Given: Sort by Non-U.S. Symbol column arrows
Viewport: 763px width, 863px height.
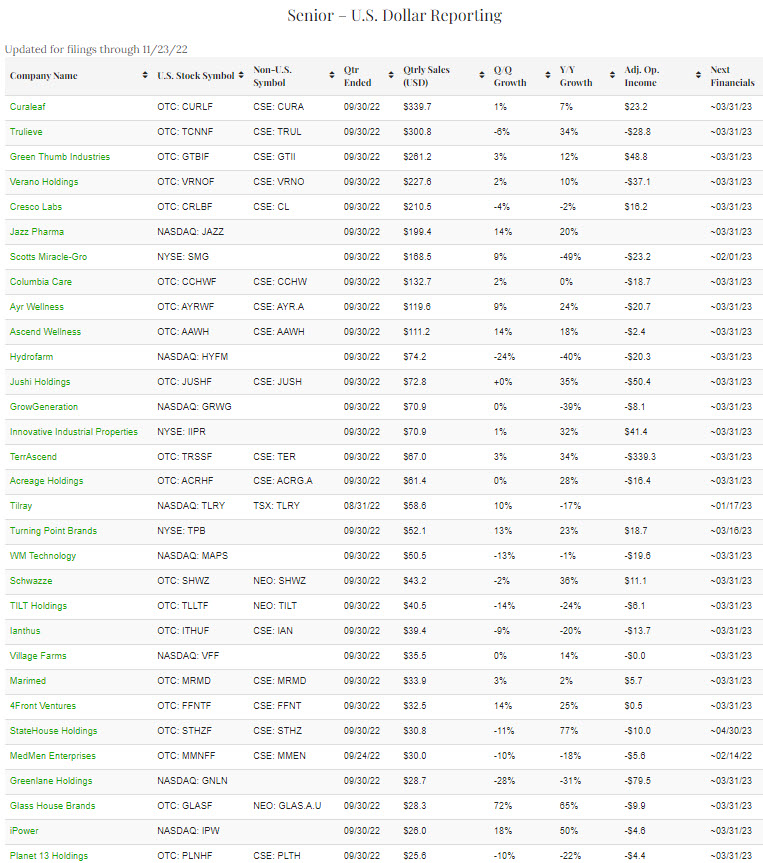Looking at the screenshot, I should [332, 76].
